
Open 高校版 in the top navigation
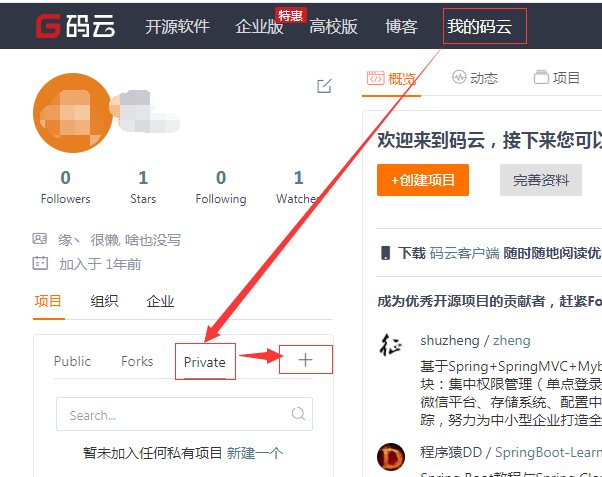click(x=333, y=26)
